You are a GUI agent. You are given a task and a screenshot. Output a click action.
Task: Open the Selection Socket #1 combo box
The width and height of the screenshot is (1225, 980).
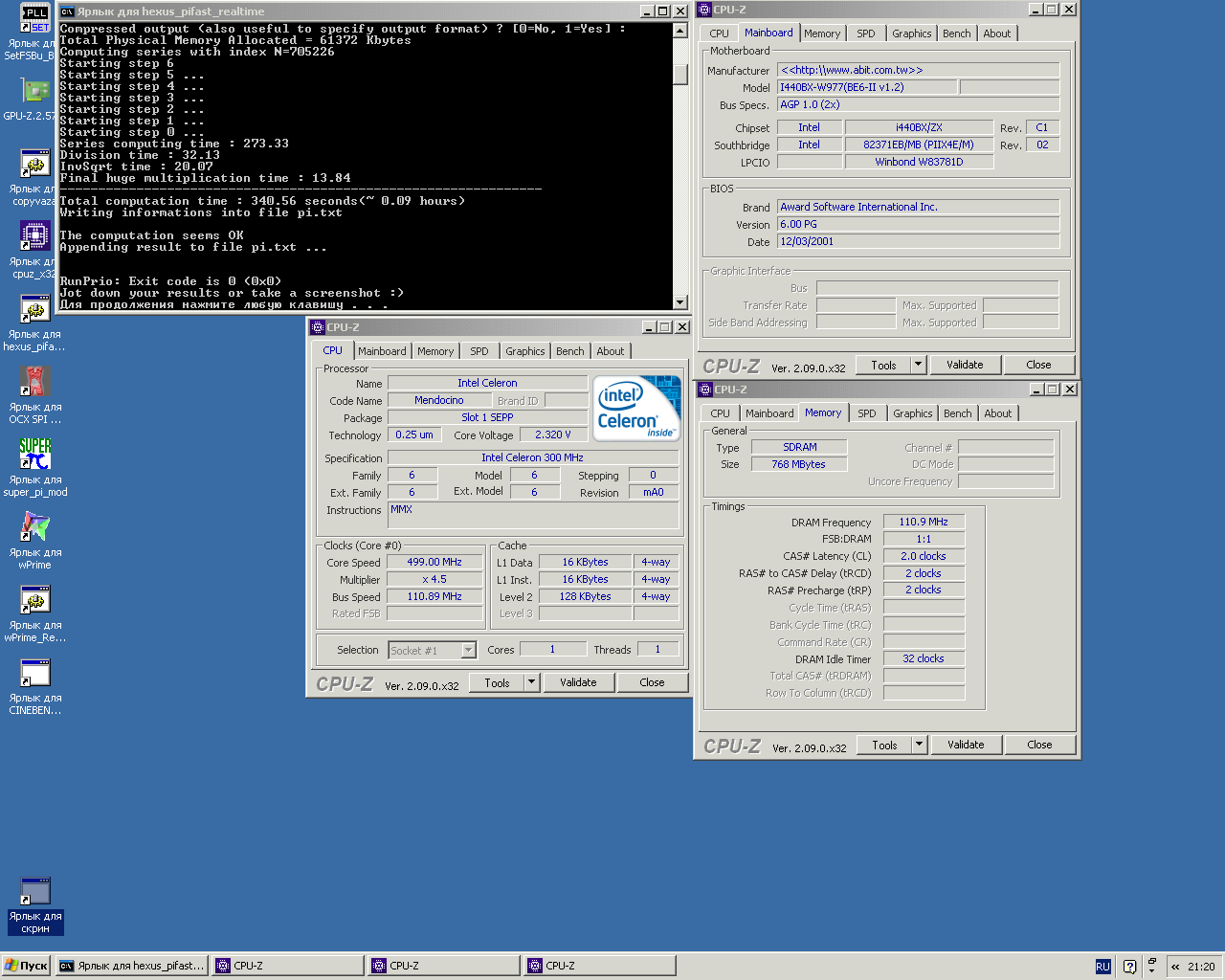(x=432, y=650)
